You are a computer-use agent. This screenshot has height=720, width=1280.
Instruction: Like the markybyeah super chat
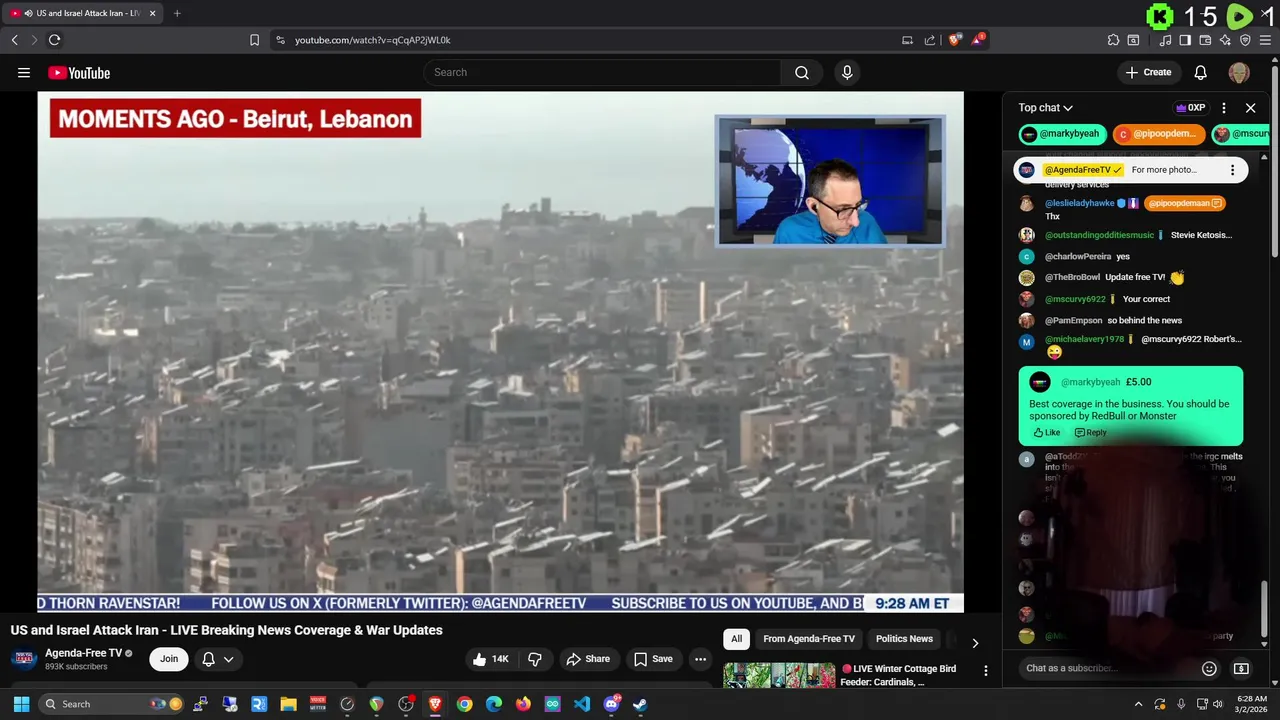point(1047,433)
